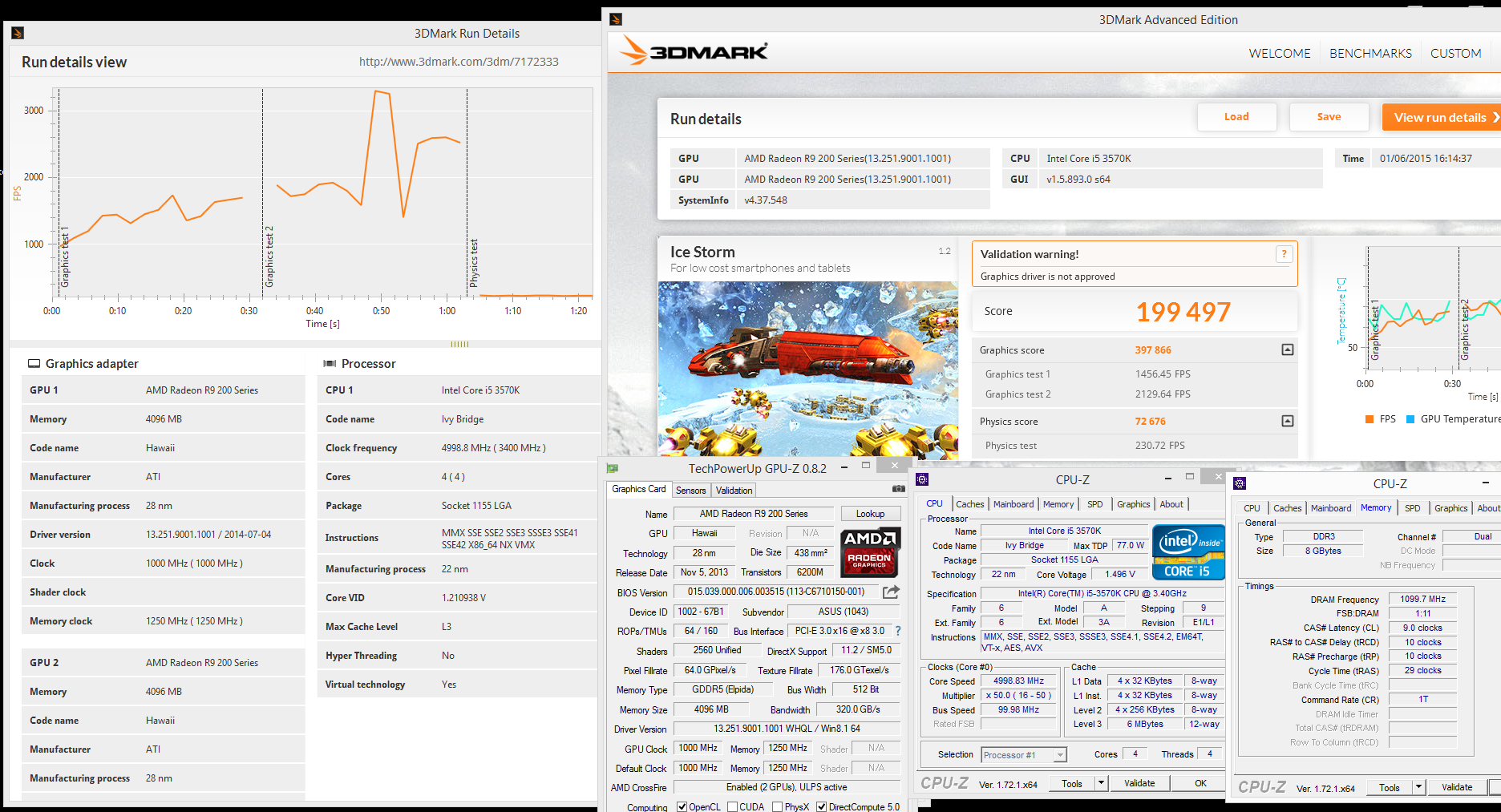Open About tab in CPU-Z CPU window
The image size is (1501, 812).
[1171, 504]
